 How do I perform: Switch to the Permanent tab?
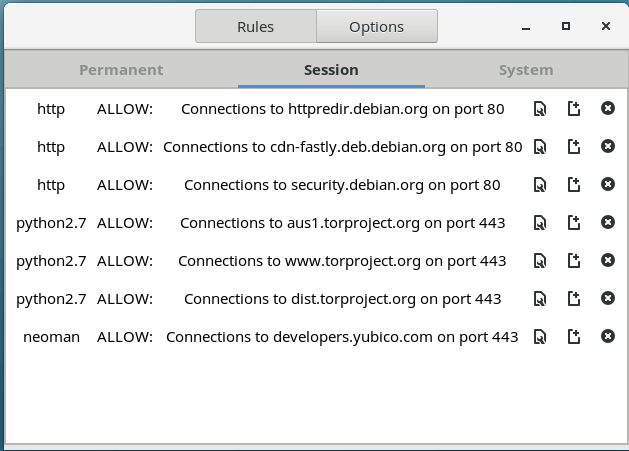121,70
